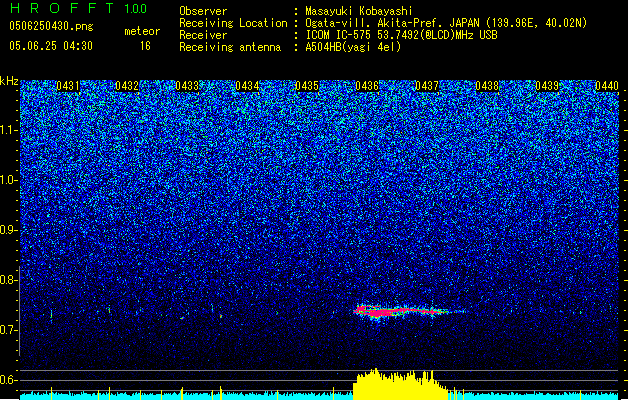The height and width of the screenshot is (400, 629).
Task: Click the Receiving Location value text
Action: coord(446,23)
